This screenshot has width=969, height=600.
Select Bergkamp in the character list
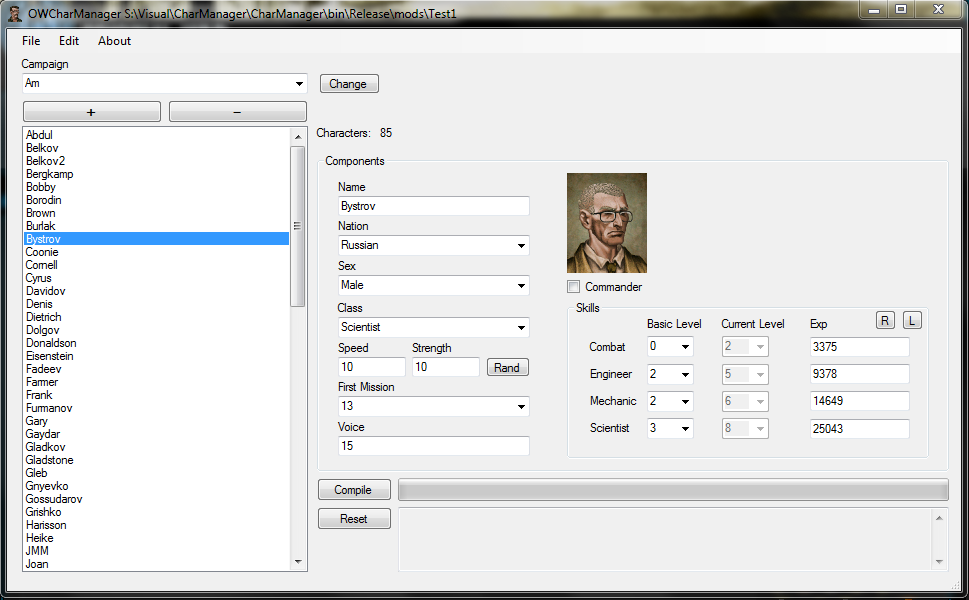point(49,174)
